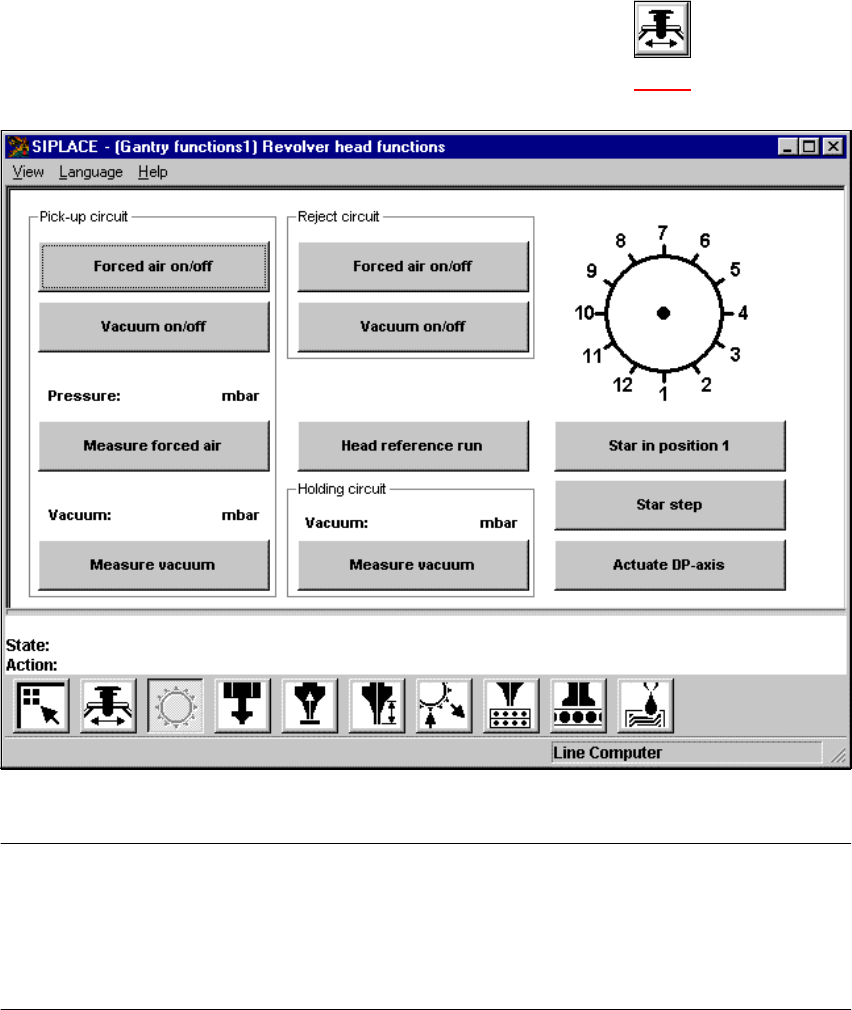Click Measure forced air button
This screenshot has height=1010, width=852.
pyautogui.click(x=154, y=446)
